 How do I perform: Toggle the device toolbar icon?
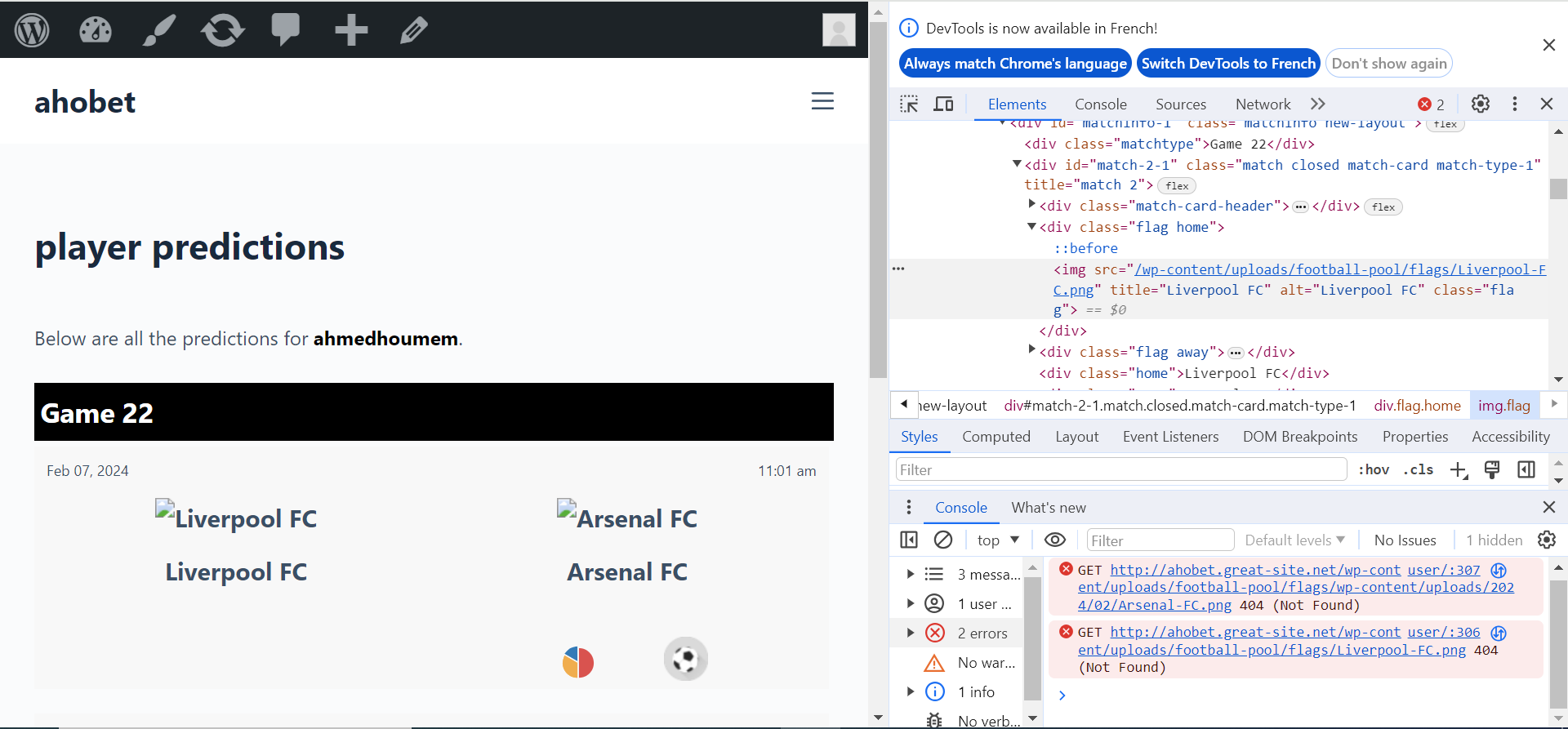point(943,104)
